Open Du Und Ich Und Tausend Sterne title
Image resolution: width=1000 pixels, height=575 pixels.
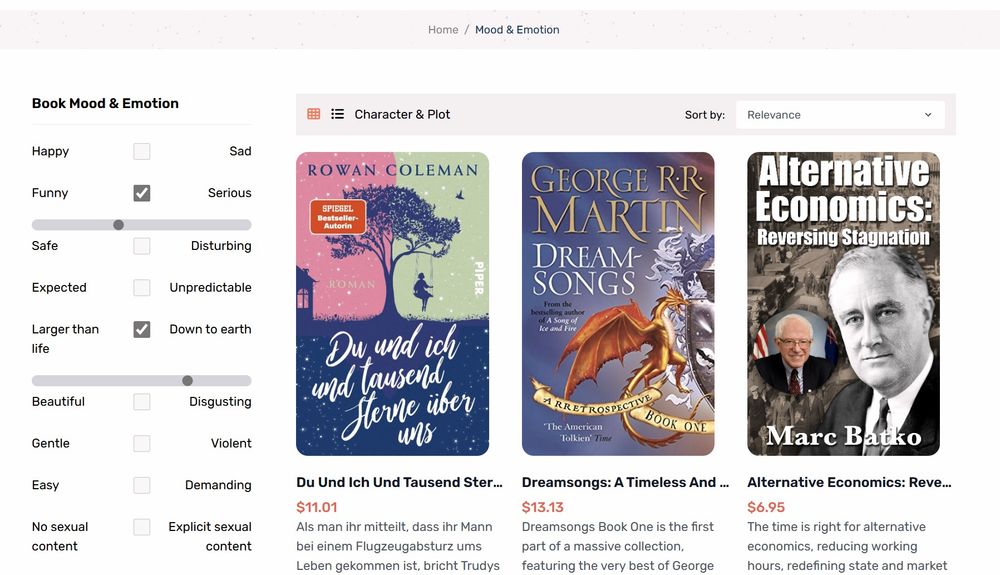tap(399, 483)
